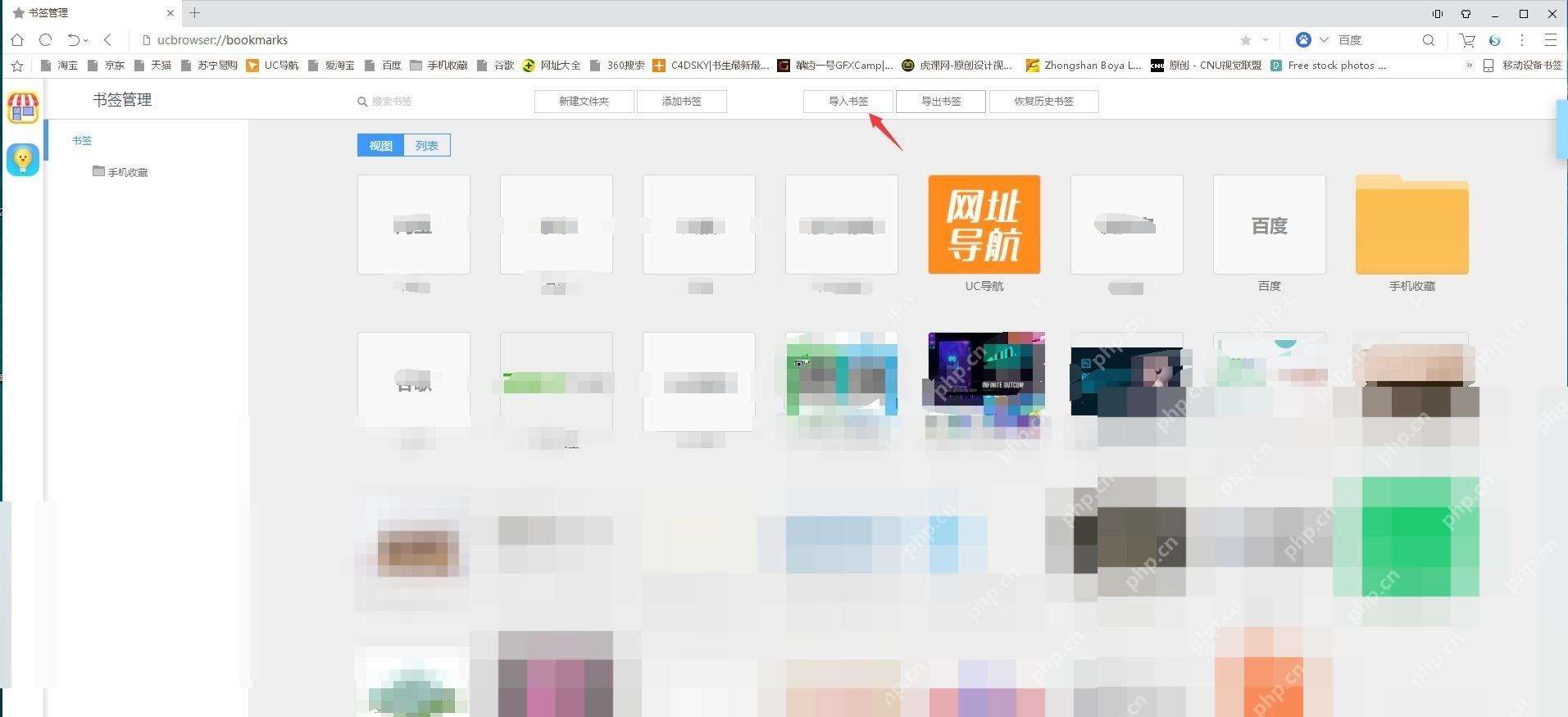Open the hamburger main menu
Image resolution: width=1568 pixels, height=717 pixels.
point(1550,40)
